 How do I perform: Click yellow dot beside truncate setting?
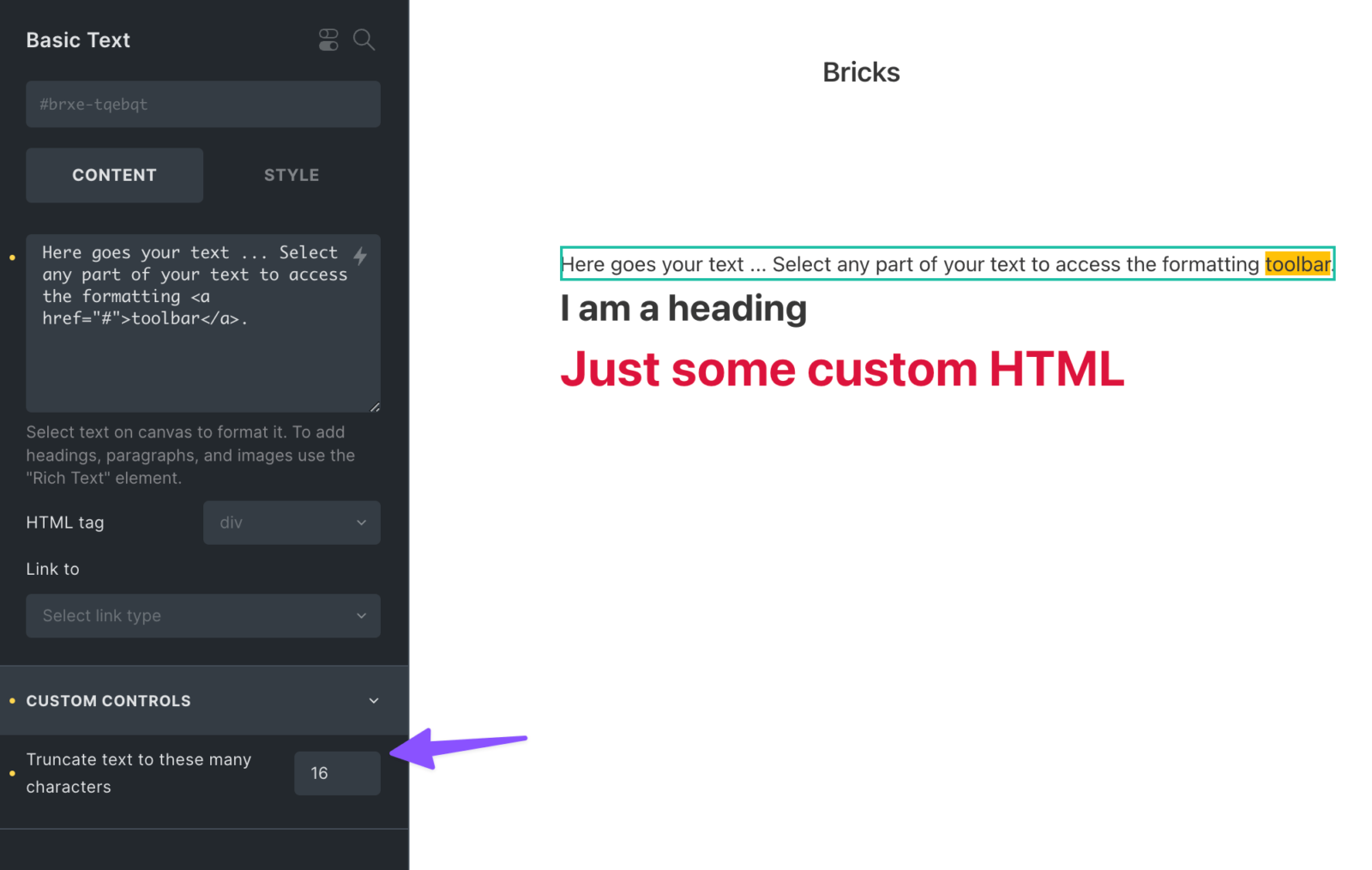coord(11,773)
